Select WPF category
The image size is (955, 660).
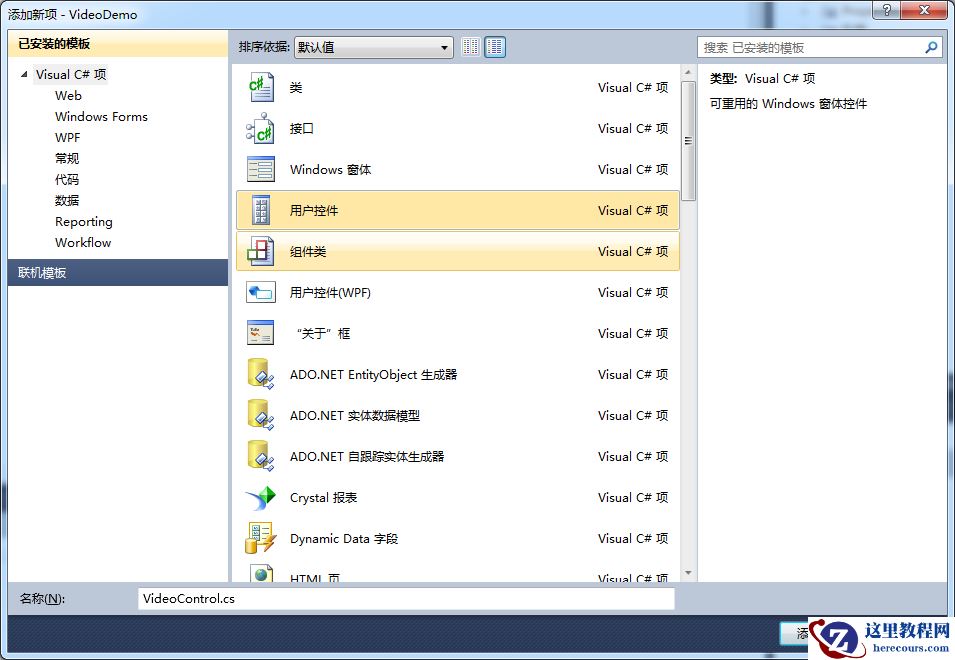point(68,138)
